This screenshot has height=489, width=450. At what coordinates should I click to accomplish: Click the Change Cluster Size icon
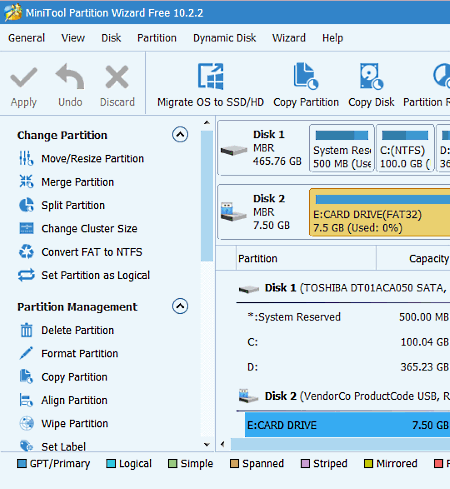pos(26,228)
